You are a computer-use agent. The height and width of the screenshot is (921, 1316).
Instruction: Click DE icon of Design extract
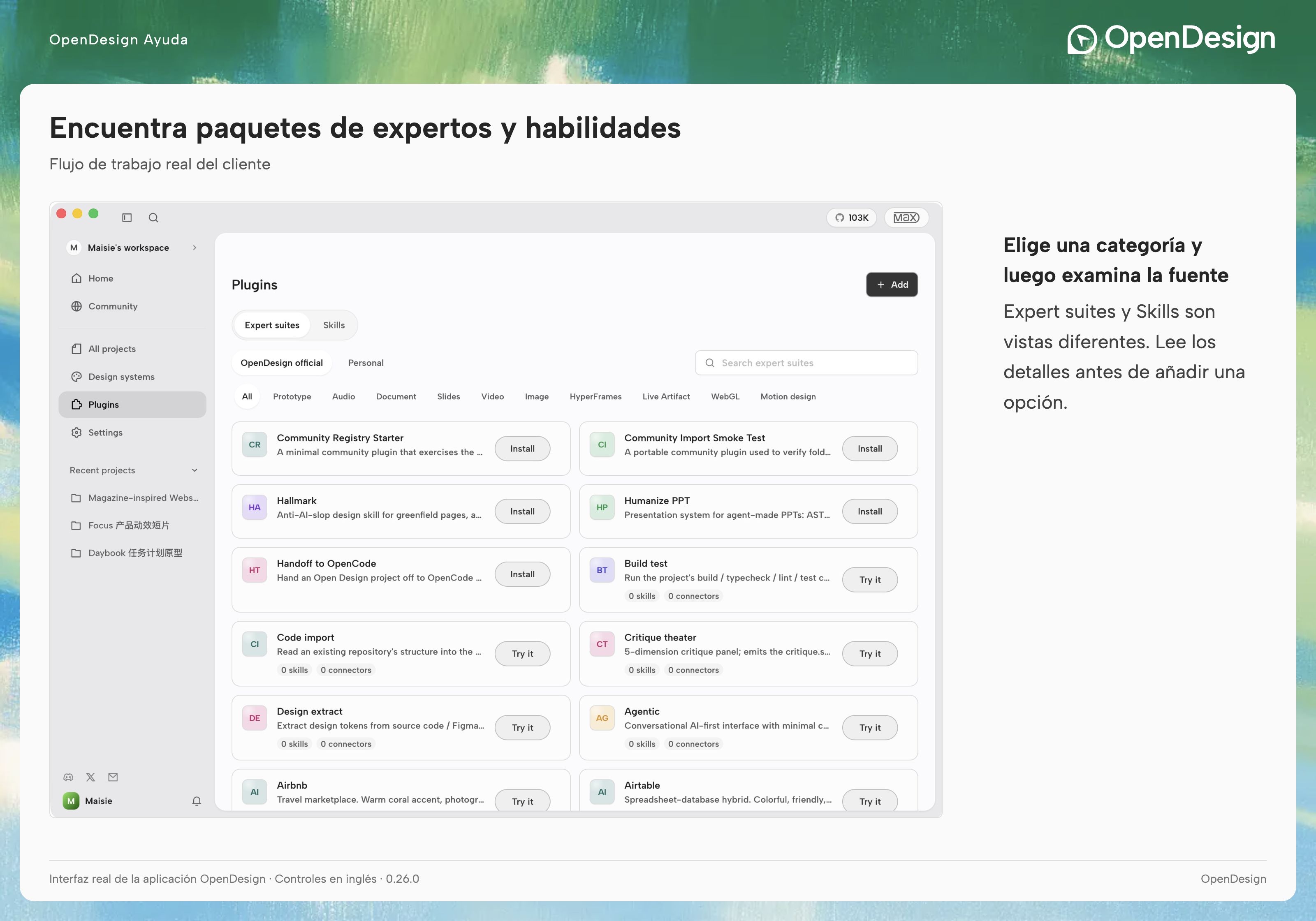pyautogui.click(x=255, y=718)
